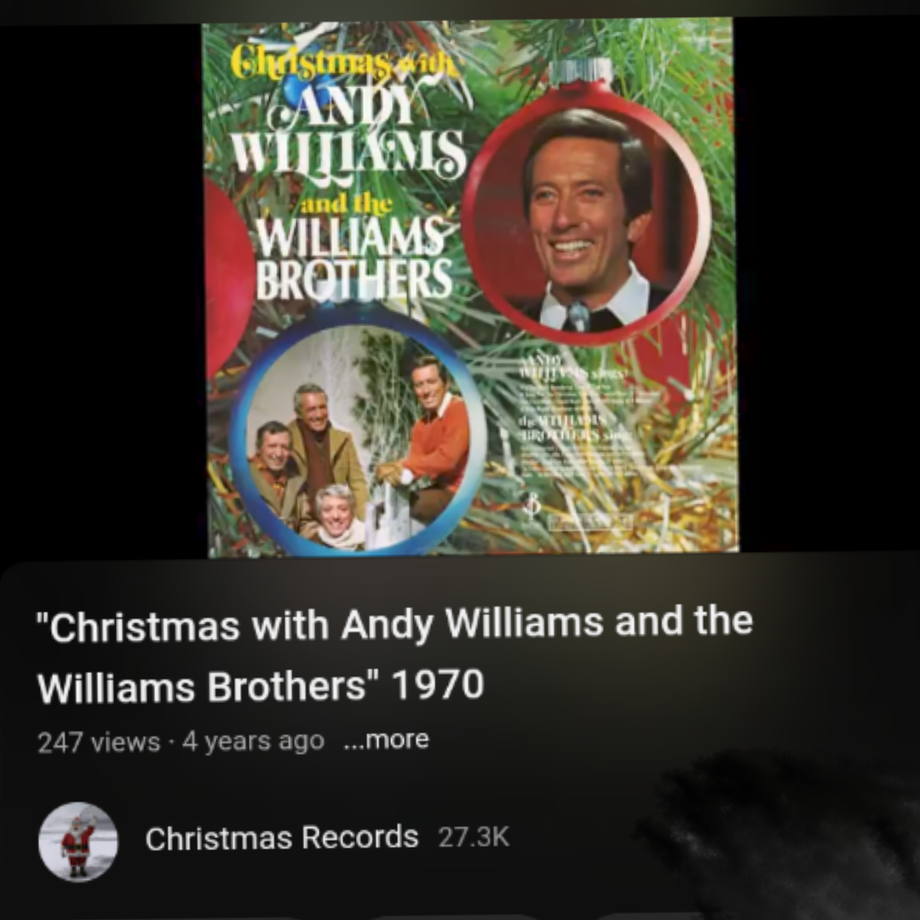Tap the WILLIAMS BROTHERS text on the cover
Viewport: 920px width, 920px height.
coord(353,259)
